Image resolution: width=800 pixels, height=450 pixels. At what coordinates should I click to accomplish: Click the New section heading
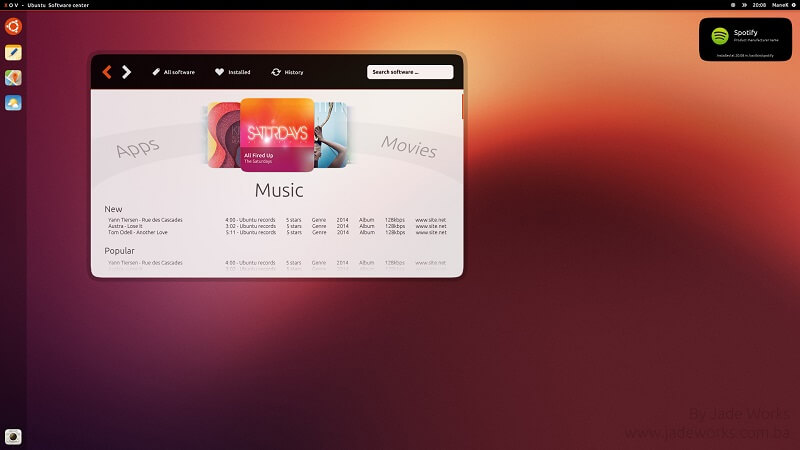(113, 209)
